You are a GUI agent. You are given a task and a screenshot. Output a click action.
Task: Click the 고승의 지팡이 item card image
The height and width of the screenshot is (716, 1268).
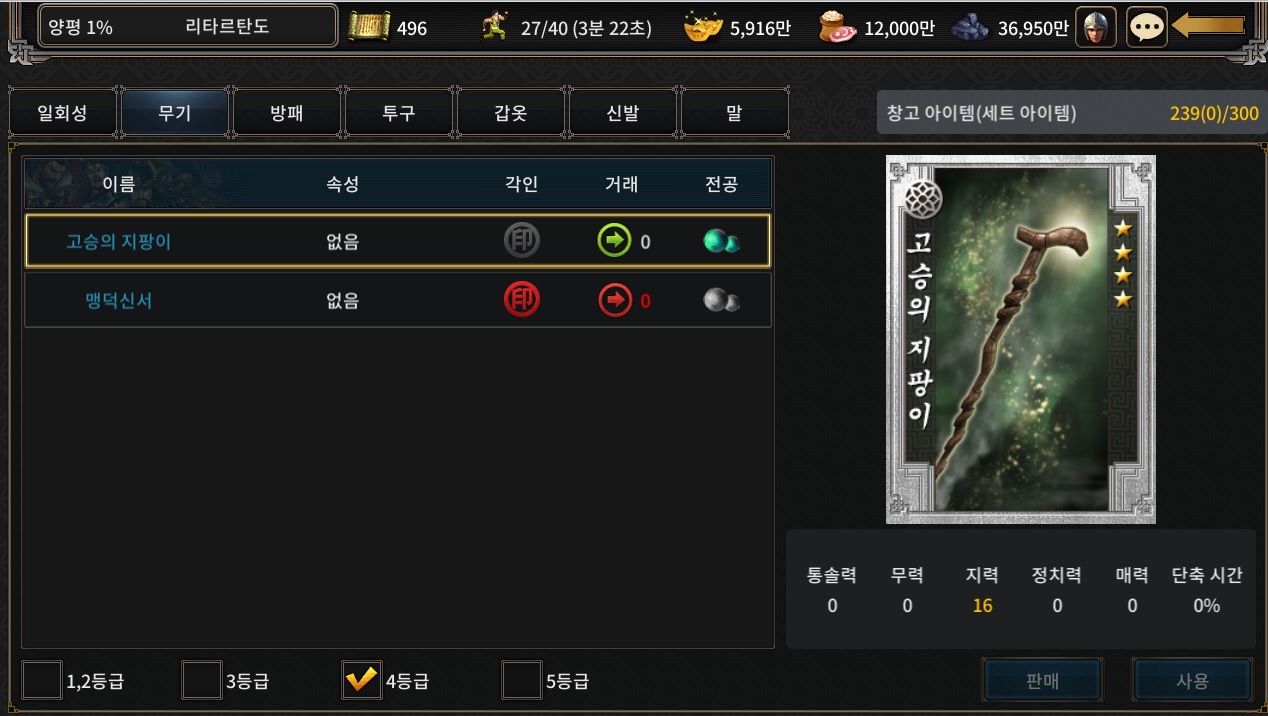[1021, 339]
